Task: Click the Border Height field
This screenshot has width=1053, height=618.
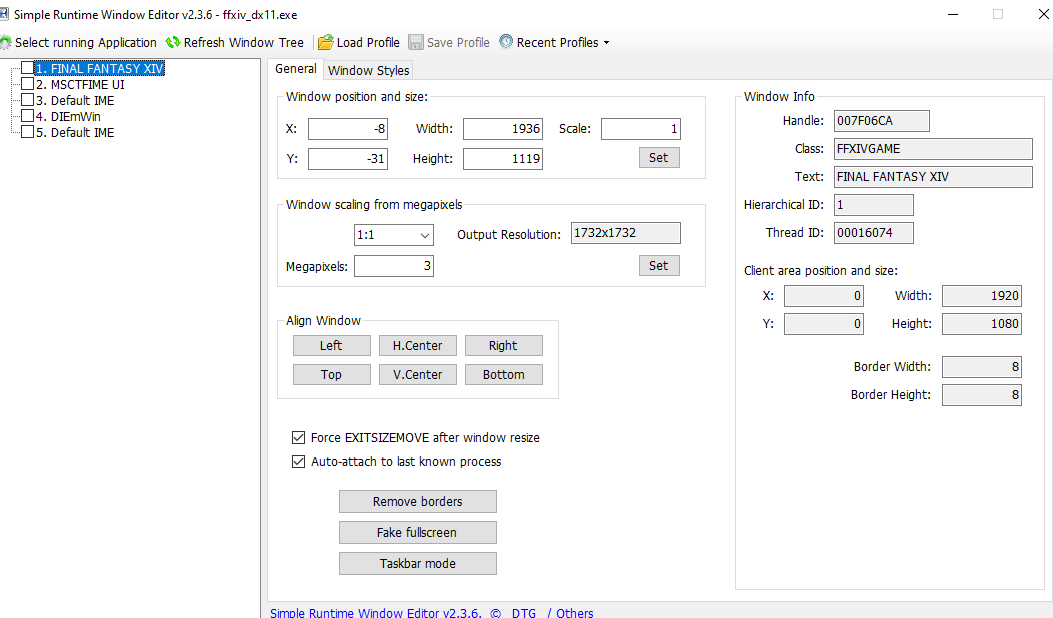Action: tap(982, 395)
